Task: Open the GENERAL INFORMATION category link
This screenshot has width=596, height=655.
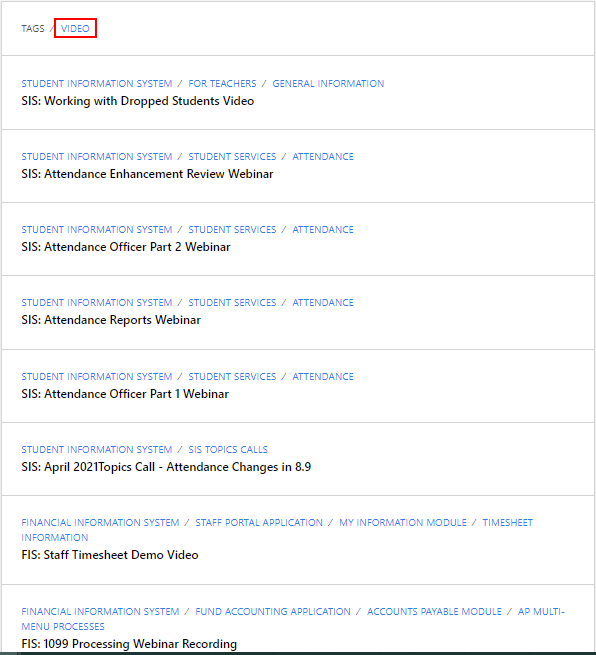Action: 328,84
